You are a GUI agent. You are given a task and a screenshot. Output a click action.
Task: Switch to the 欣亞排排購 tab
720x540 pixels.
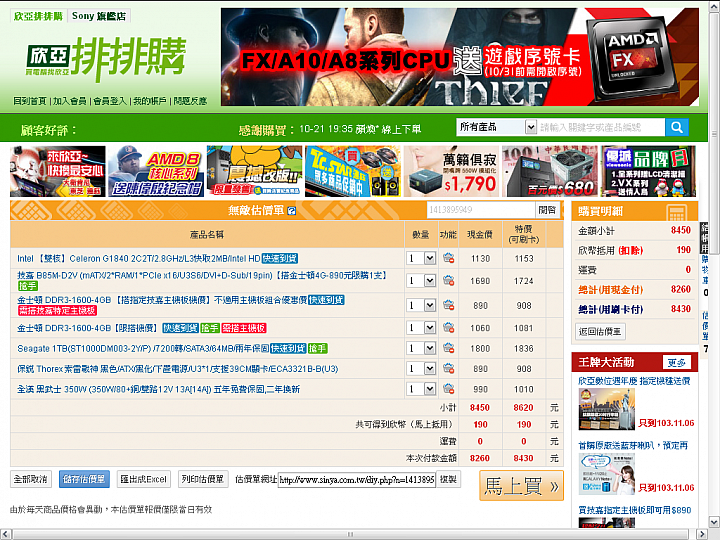[x=39, y=16]
